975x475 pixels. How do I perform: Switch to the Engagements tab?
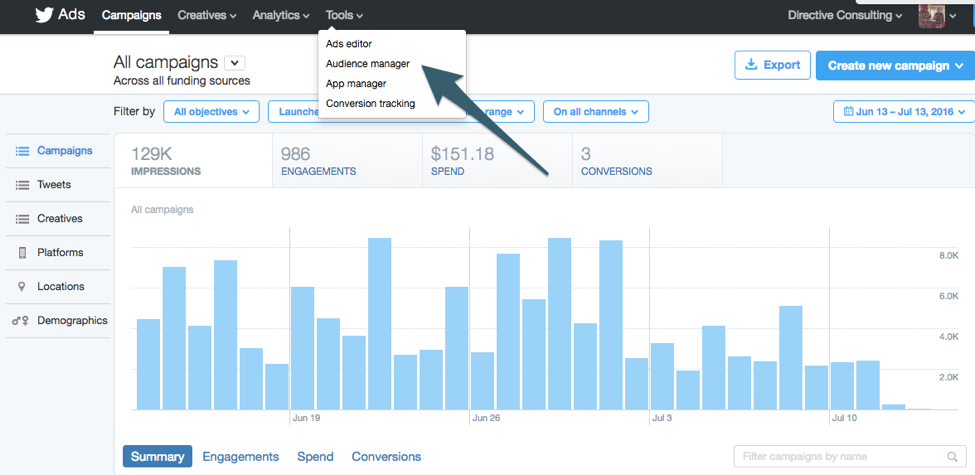coord(240,457)
